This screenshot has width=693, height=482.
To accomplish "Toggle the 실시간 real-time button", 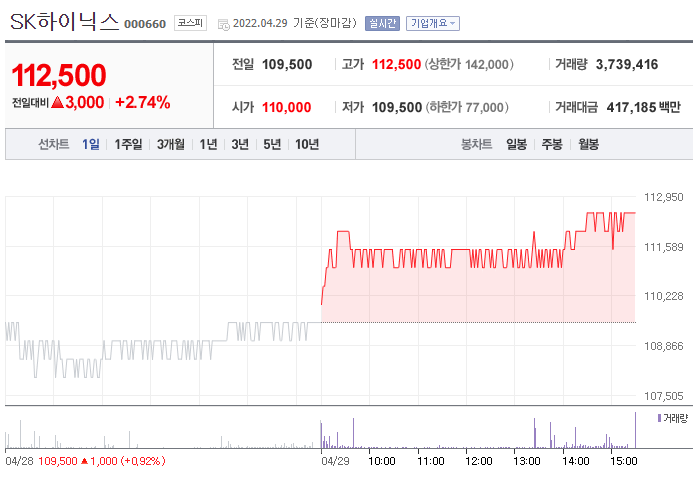I will 382,23.
